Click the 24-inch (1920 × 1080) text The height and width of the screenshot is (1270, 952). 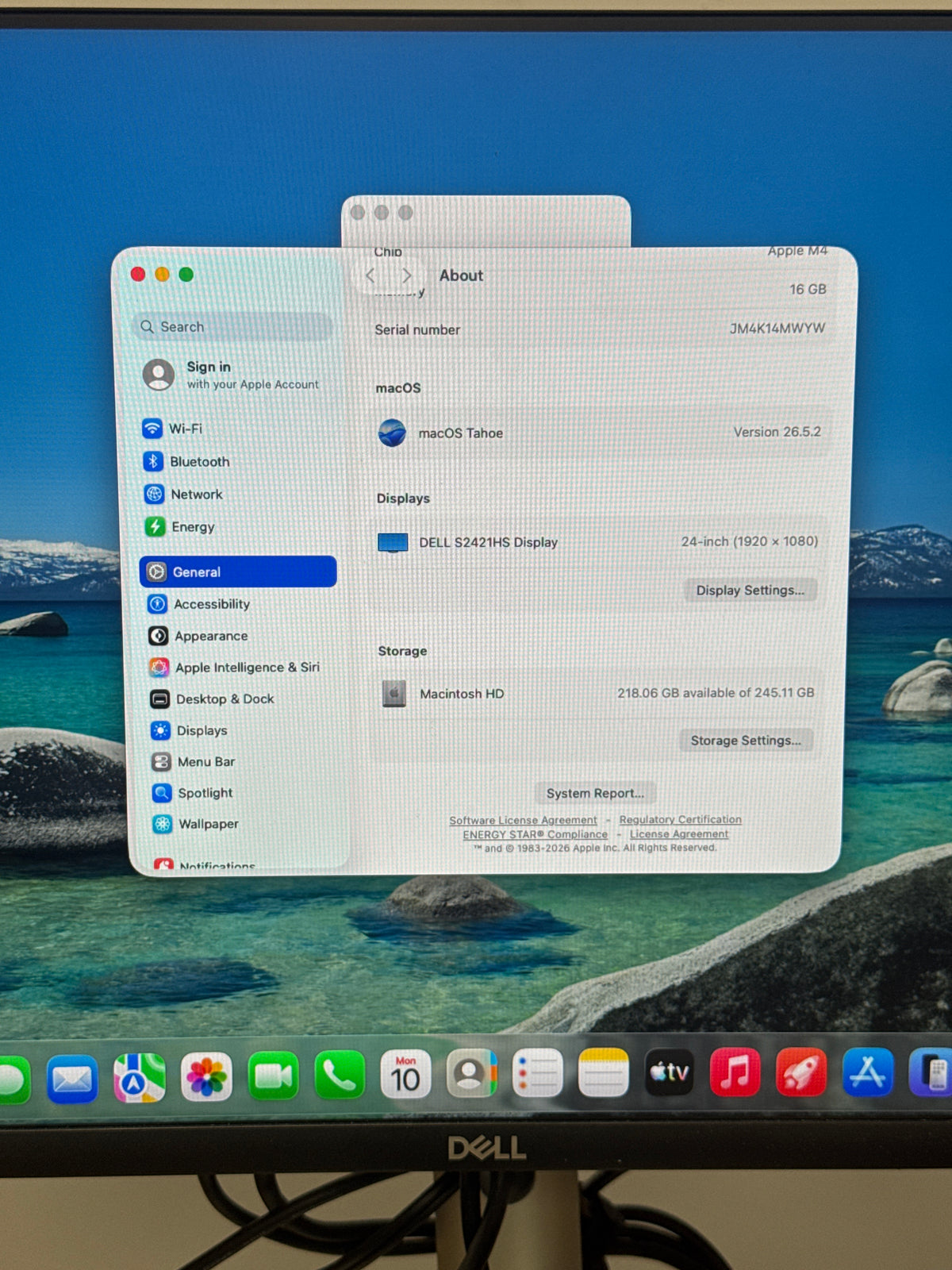tap(749, 541)
